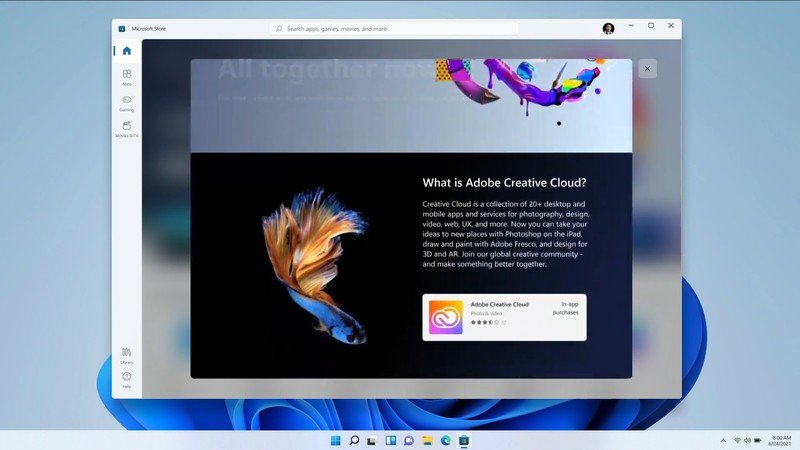This screenshot has height=450, width=800.
Task: Expand hidden system tray icons
Action: point(723,440)
